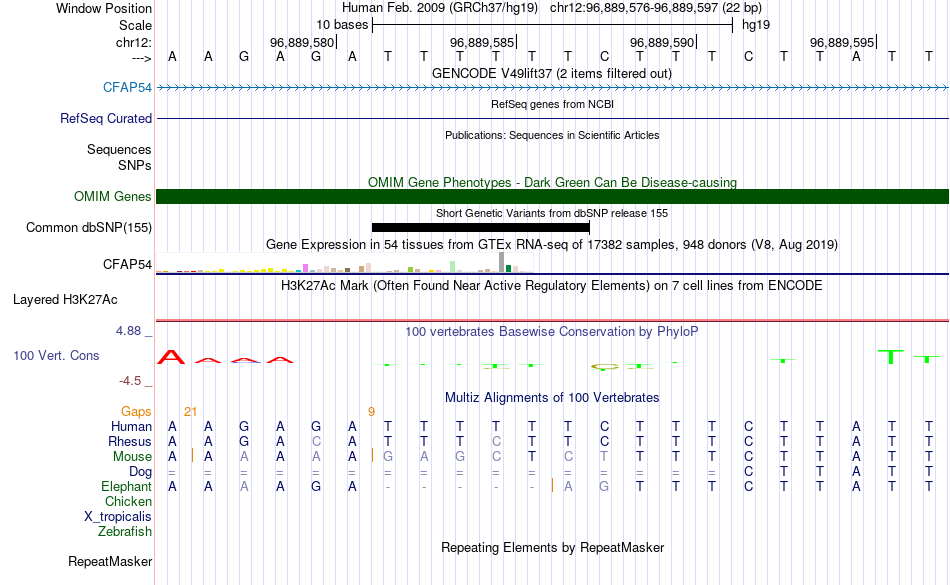
Task: Select the RefSeq Curated track label
Action: 105,119
